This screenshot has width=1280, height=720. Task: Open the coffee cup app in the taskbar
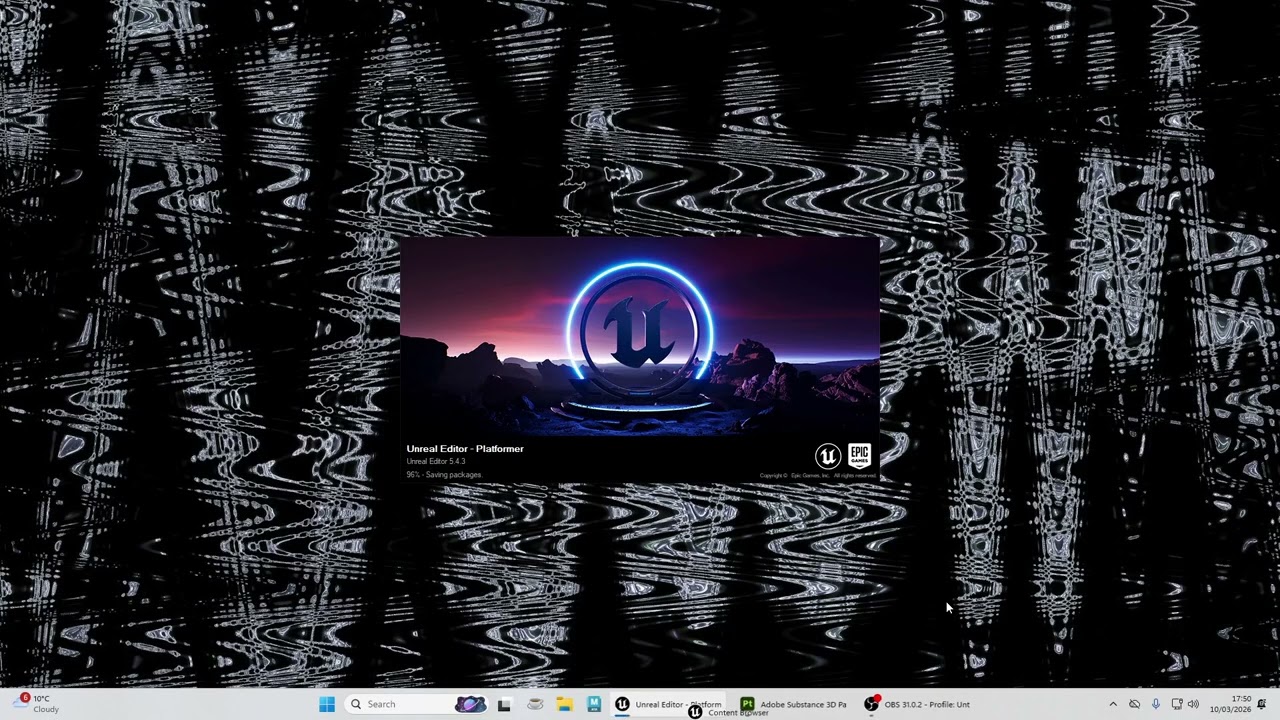(x=535, y=704)
